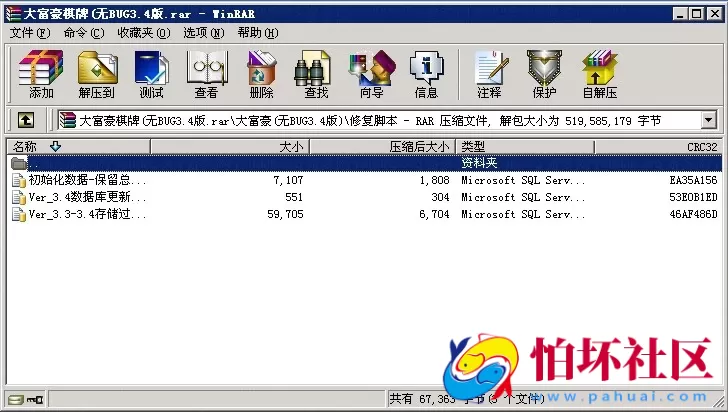
Task: Click CRC32 value 53E0B1ED
Action: pyautogui.click(x=693, y=197)
